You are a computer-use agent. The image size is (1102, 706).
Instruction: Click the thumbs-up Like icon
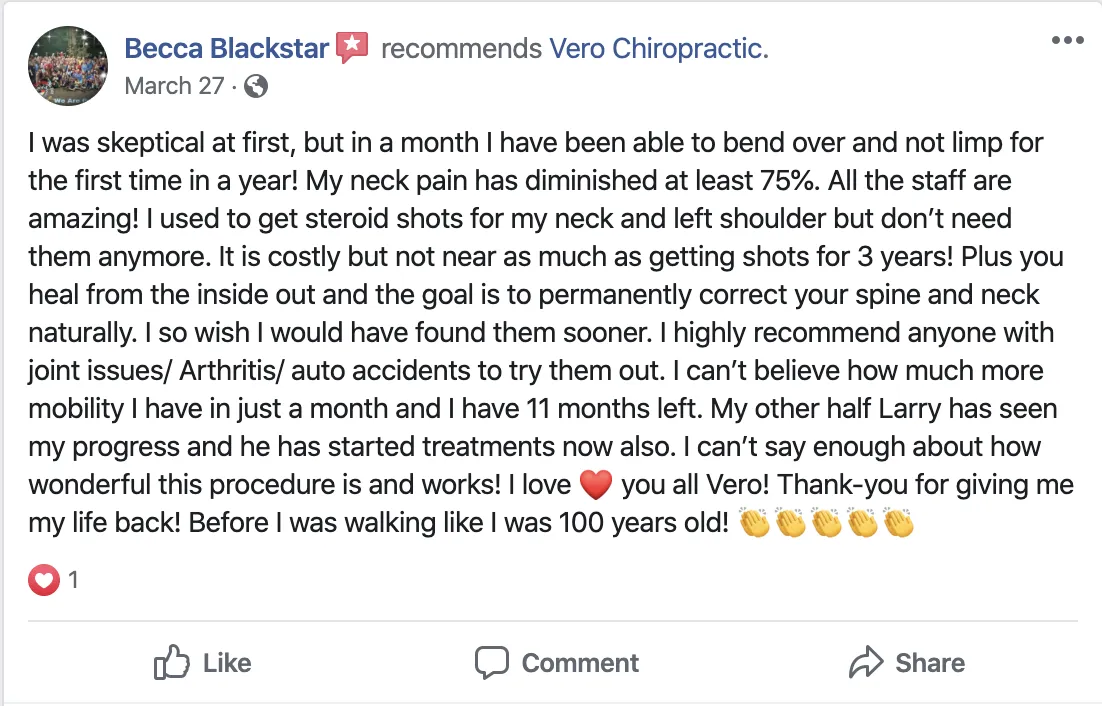coord(172,663)
